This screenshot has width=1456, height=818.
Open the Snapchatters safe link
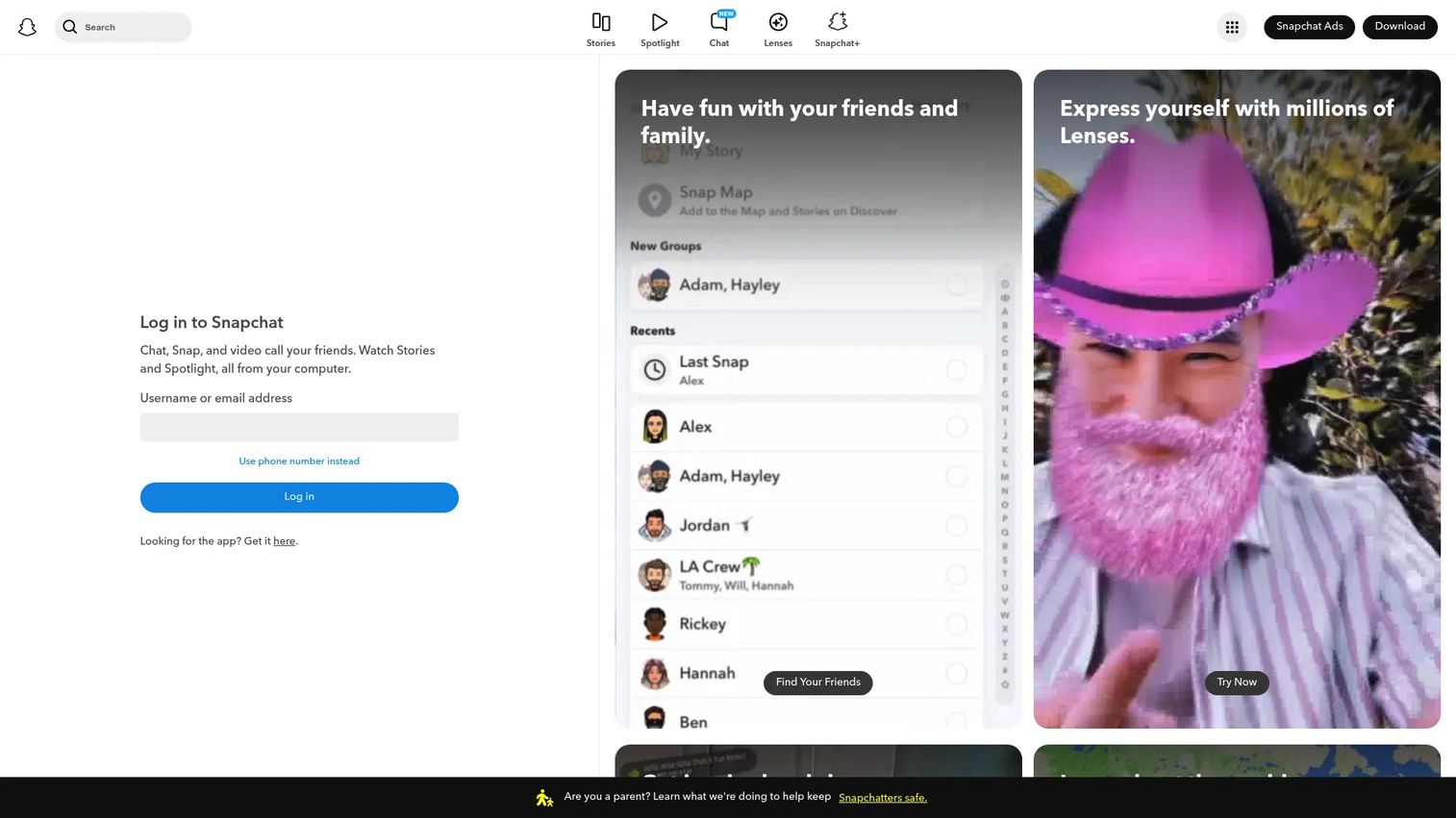[883, 798]
